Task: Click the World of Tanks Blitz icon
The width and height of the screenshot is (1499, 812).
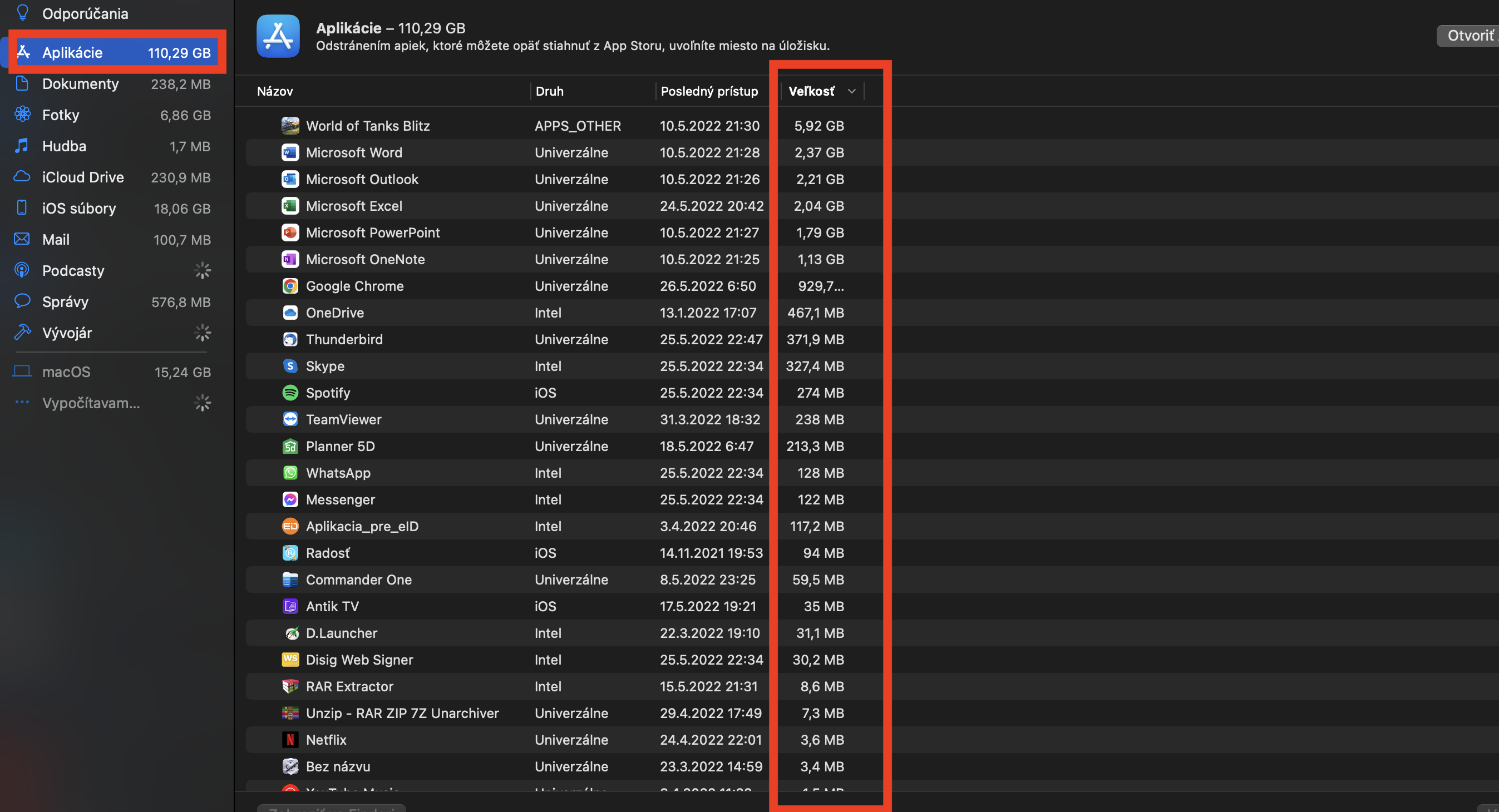Action: [290, 126]
